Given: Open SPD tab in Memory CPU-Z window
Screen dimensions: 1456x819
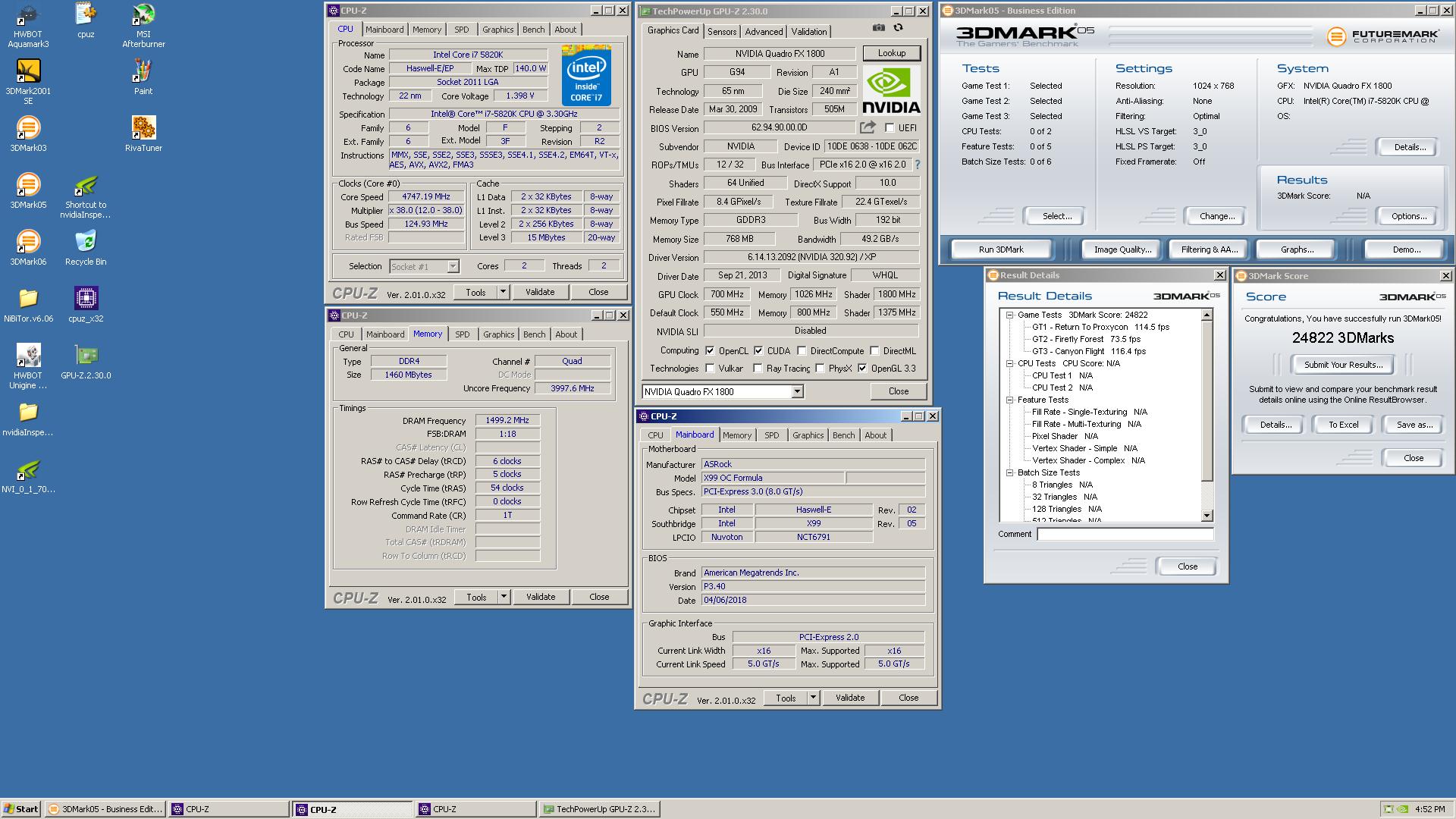Looking at the screenshot, I should tap(463, 334).
